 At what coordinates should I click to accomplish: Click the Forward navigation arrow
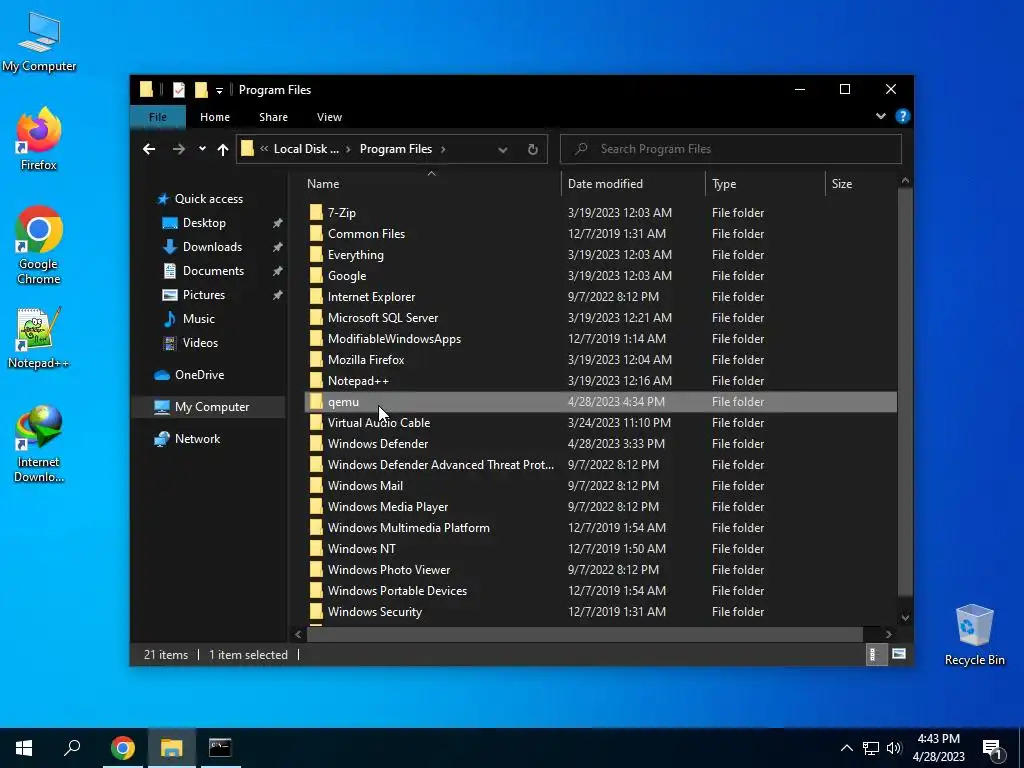click(178, 149)
